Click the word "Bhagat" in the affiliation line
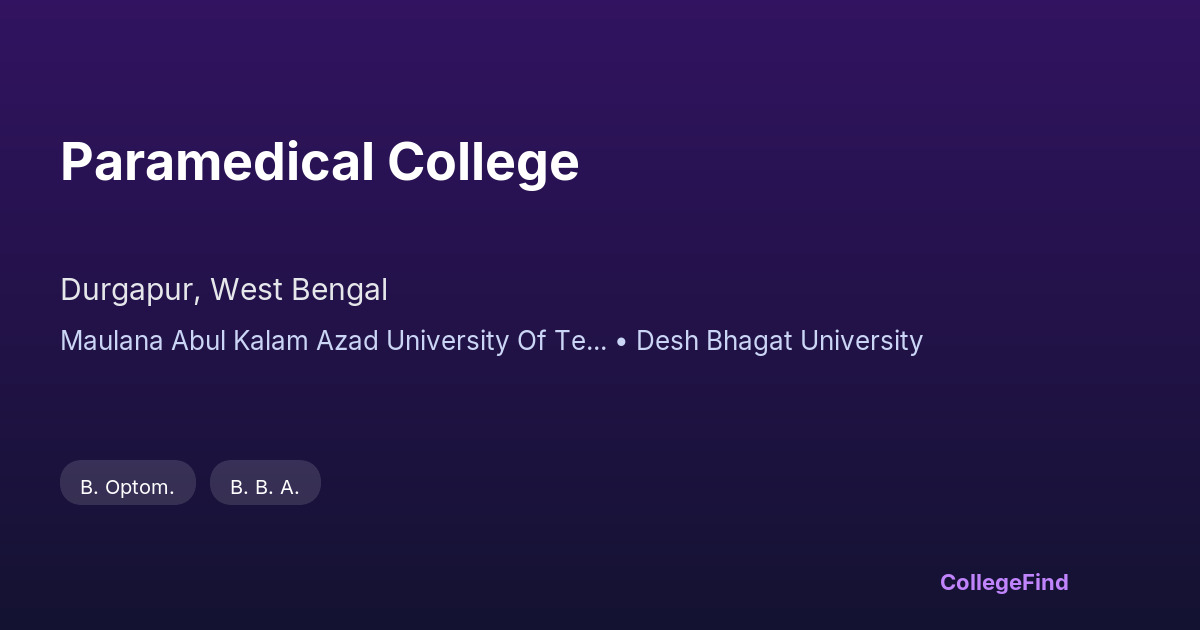Screen dimensions: 1200x630 (x=747, y=341)
